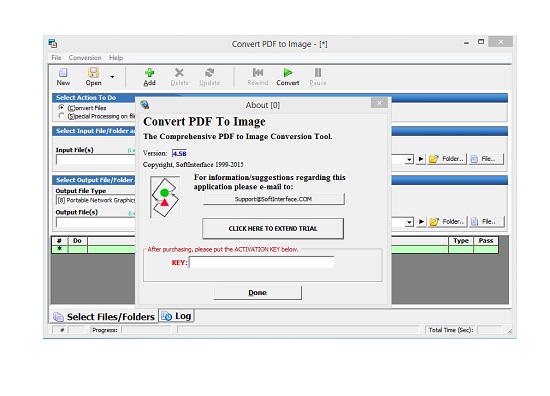
Task: Click the version number 4.58 field
Action: pos(179,153)
